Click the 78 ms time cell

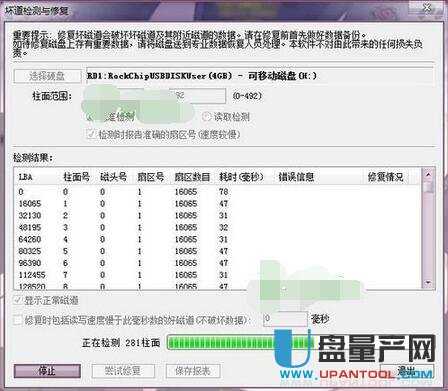pos(223,192)
